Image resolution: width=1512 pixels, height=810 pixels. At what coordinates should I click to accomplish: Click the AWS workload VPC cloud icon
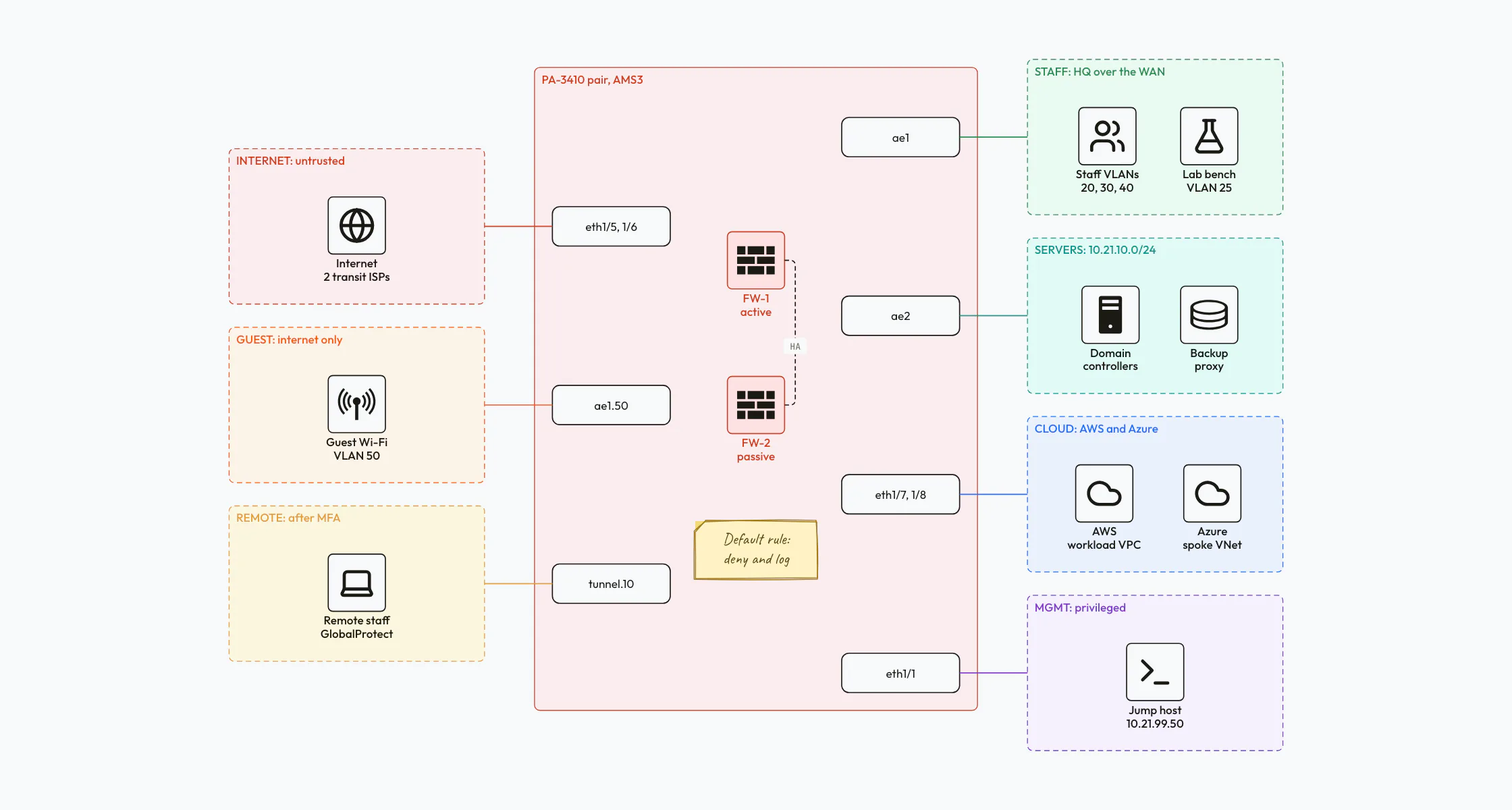1104,493
